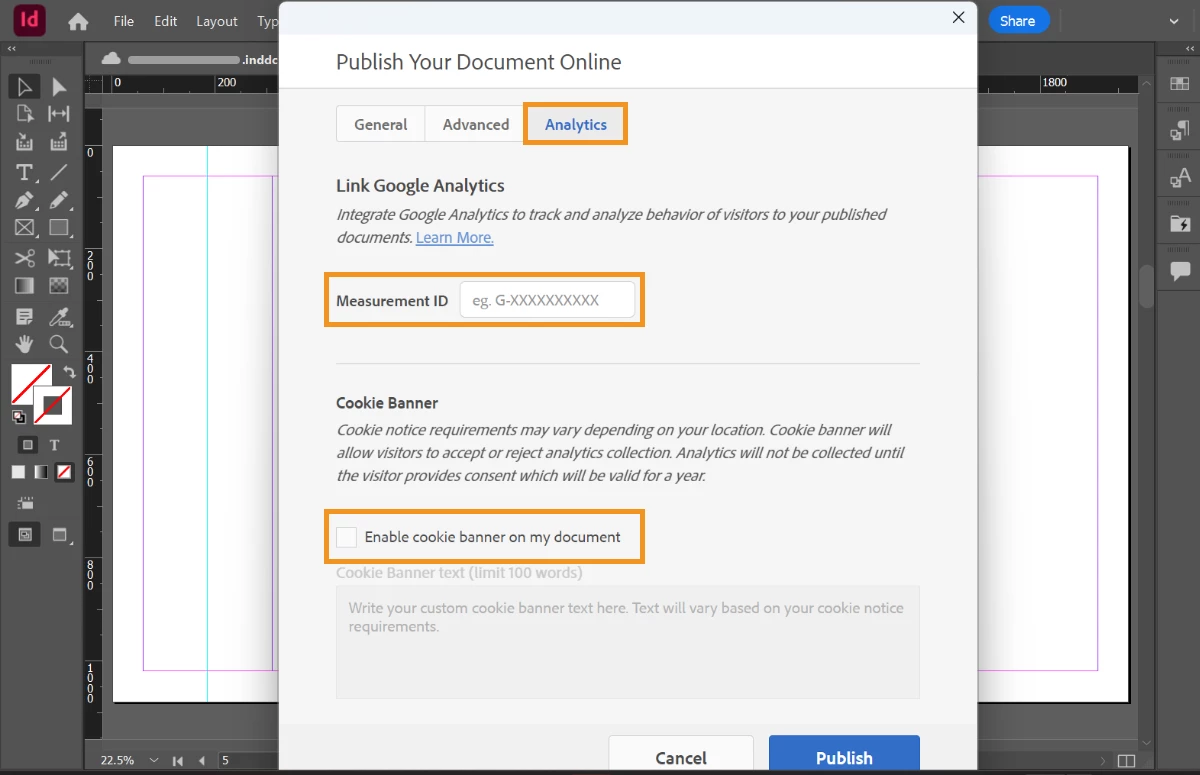
Task: Click the Publish button
Action: (x=844, y=755)
